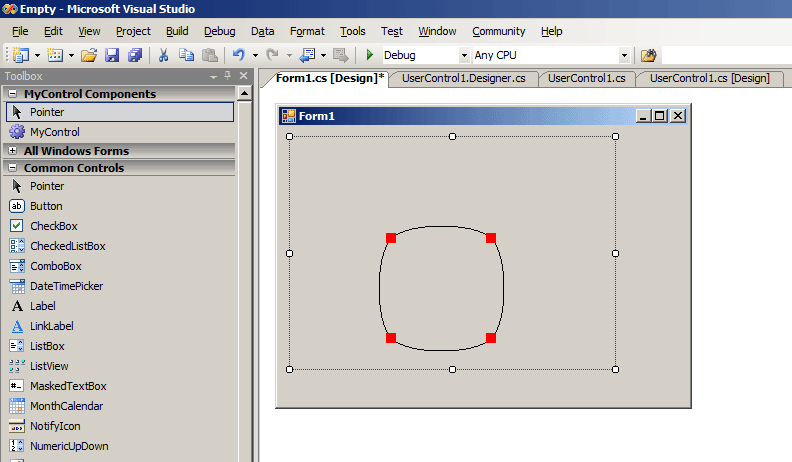Select the Button toolbox control
This screenshot has height=462, width=792.
(x=120, y=206)
